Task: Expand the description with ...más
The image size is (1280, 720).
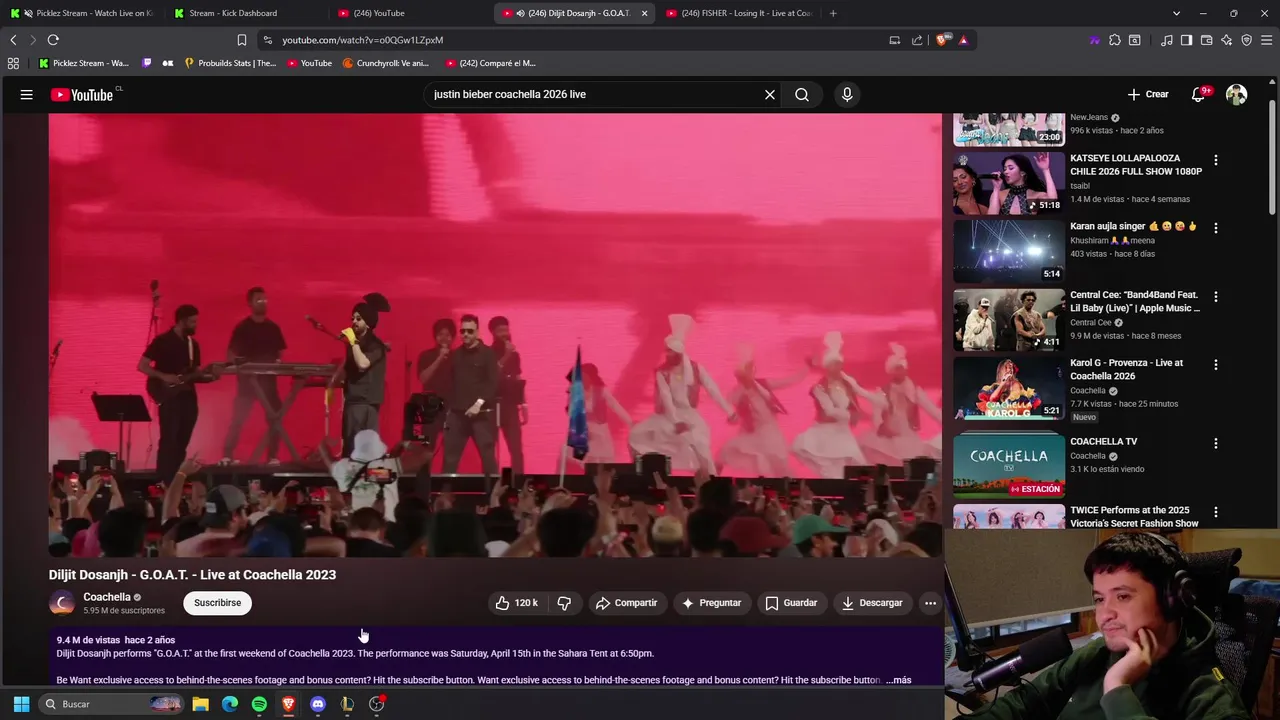Action: click(x=898, y=680)
